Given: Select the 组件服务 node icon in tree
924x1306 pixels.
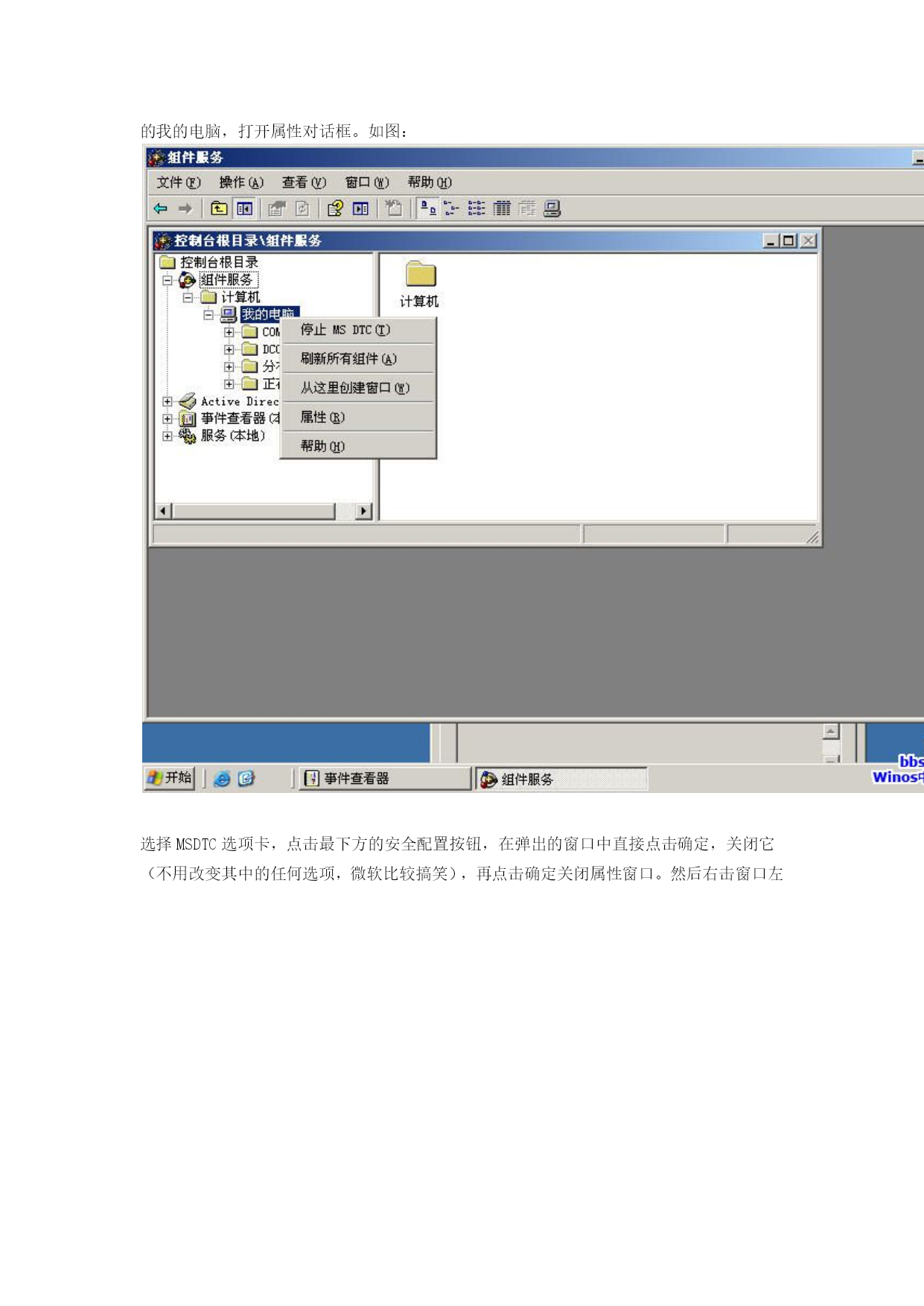Looking at the screenshot, I should pyautogui.click(x=187, y=280).
